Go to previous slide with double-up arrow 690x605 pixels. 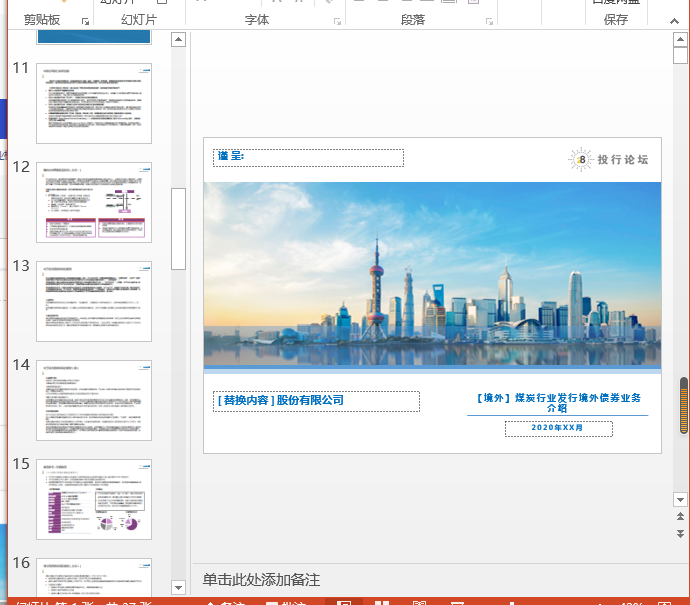pos(680,517)
